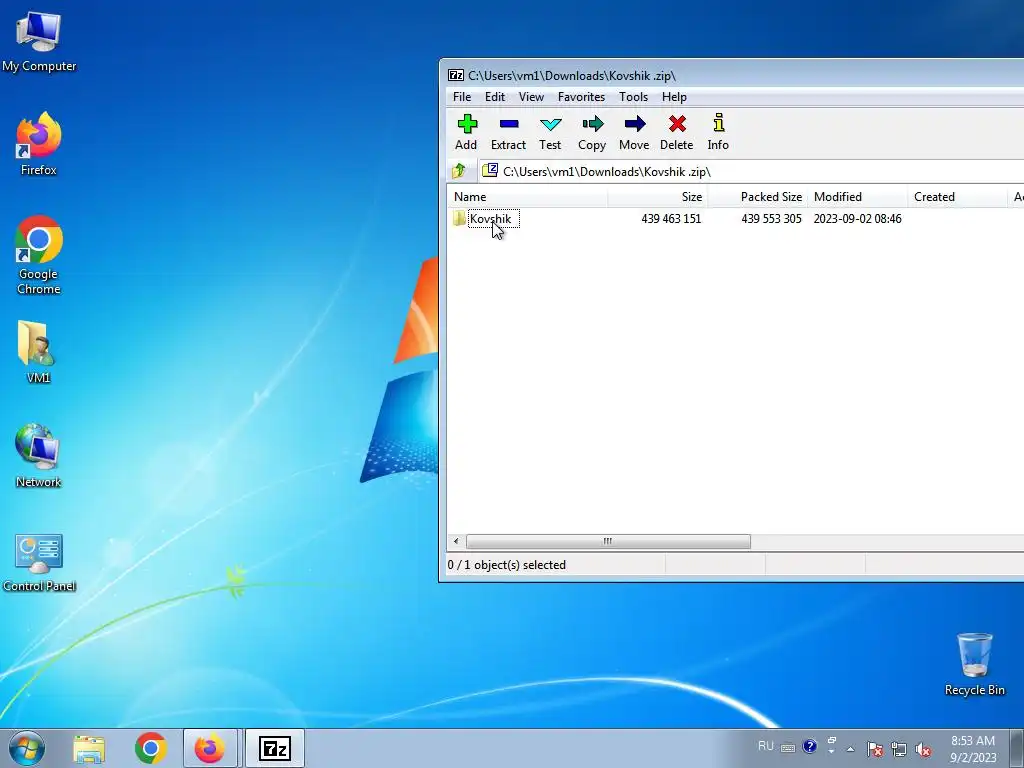Open Windows Explorer from taskbar
This screenshot has height=768, width=1024.
(x=89, y=748)
